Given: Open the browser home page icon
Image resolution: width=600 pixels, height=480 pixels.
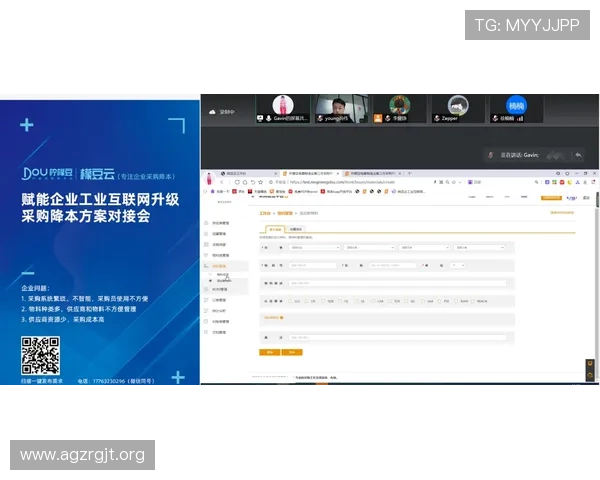Looking at the screenshot, I should [x=245, y=182].
